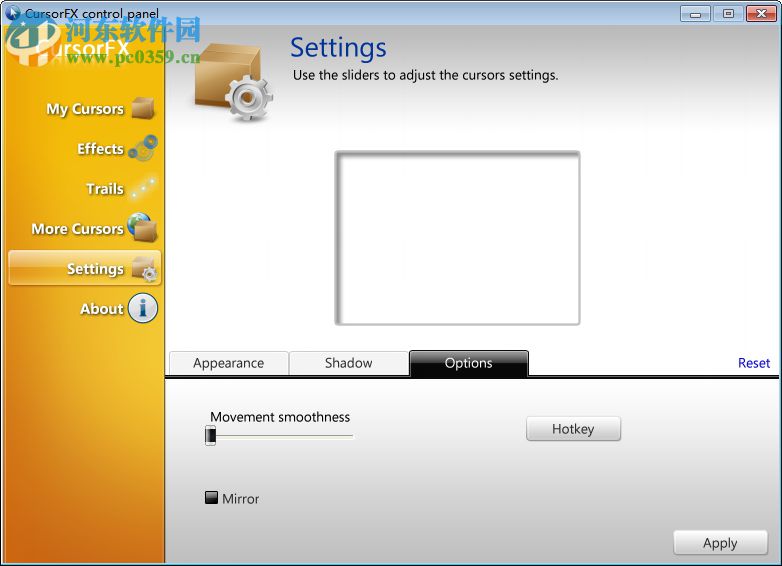This screenshot has height=566, width=782.
Task: Click the cursor preview box
Action: click(457, 238)
